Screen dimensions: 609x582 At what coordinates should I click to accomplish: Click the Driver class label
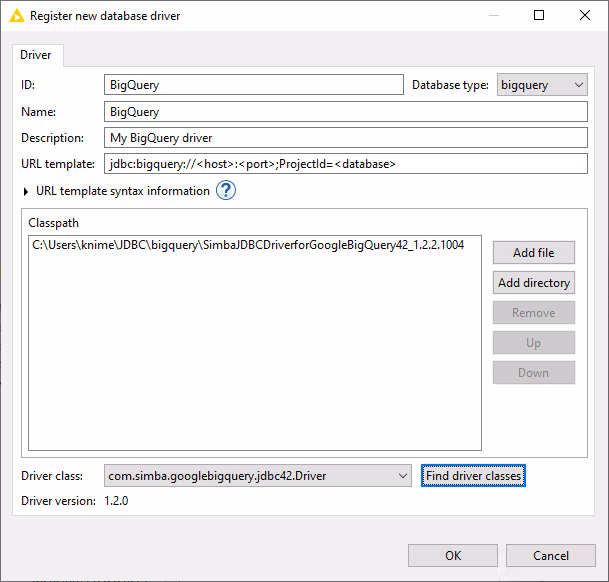[x=52, y=476]
